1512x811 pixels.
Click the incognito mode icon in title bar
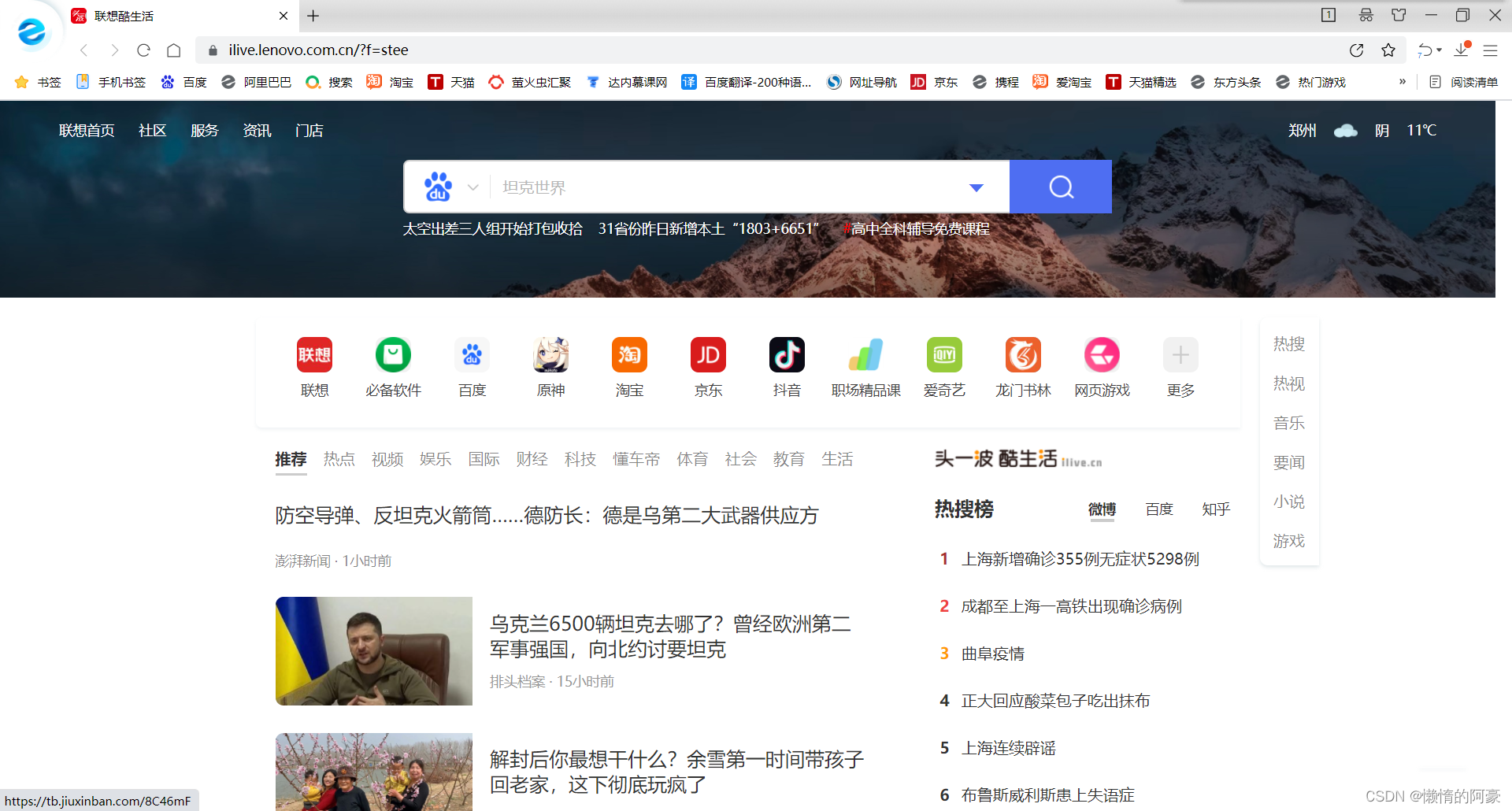pos(1366,15)
